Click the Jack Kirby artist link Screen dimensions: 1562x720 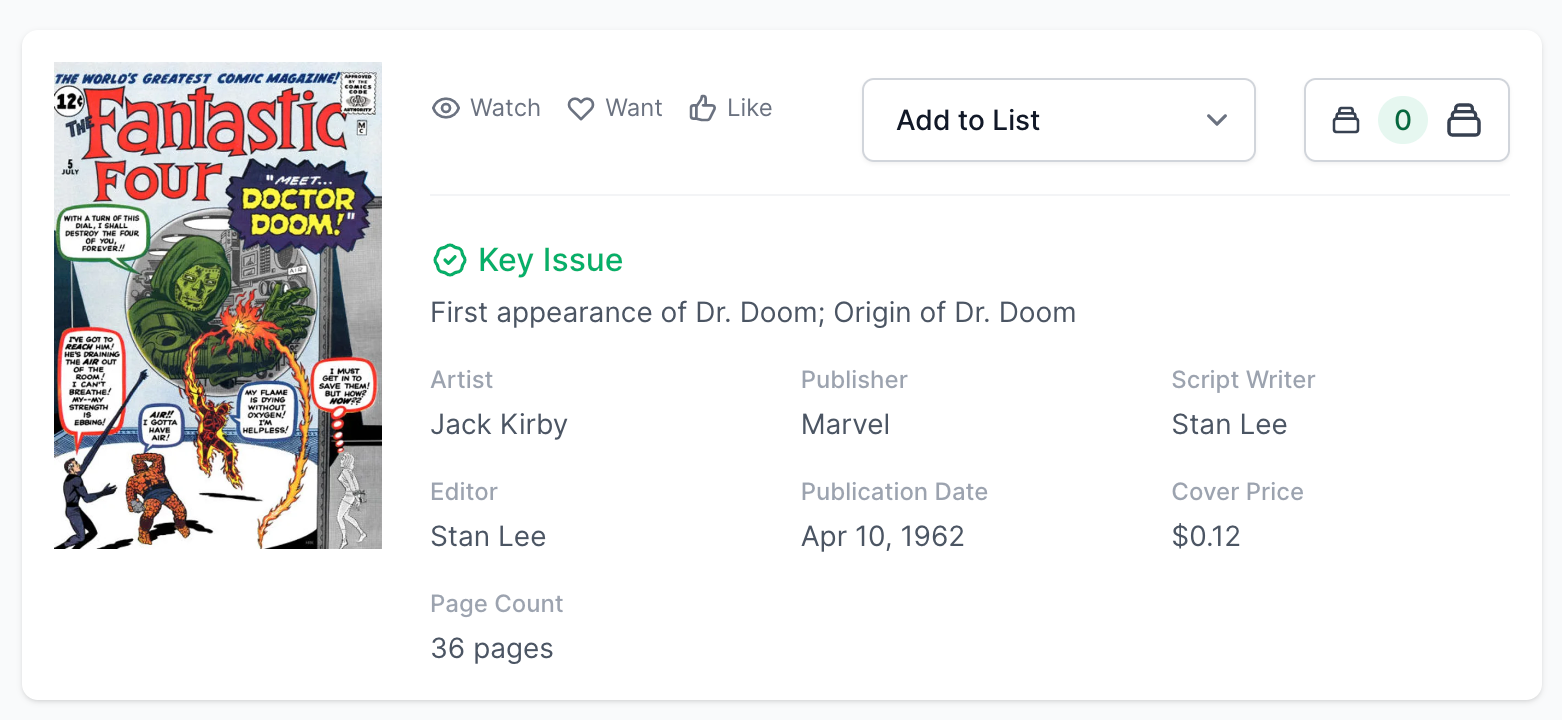[499, 424]
